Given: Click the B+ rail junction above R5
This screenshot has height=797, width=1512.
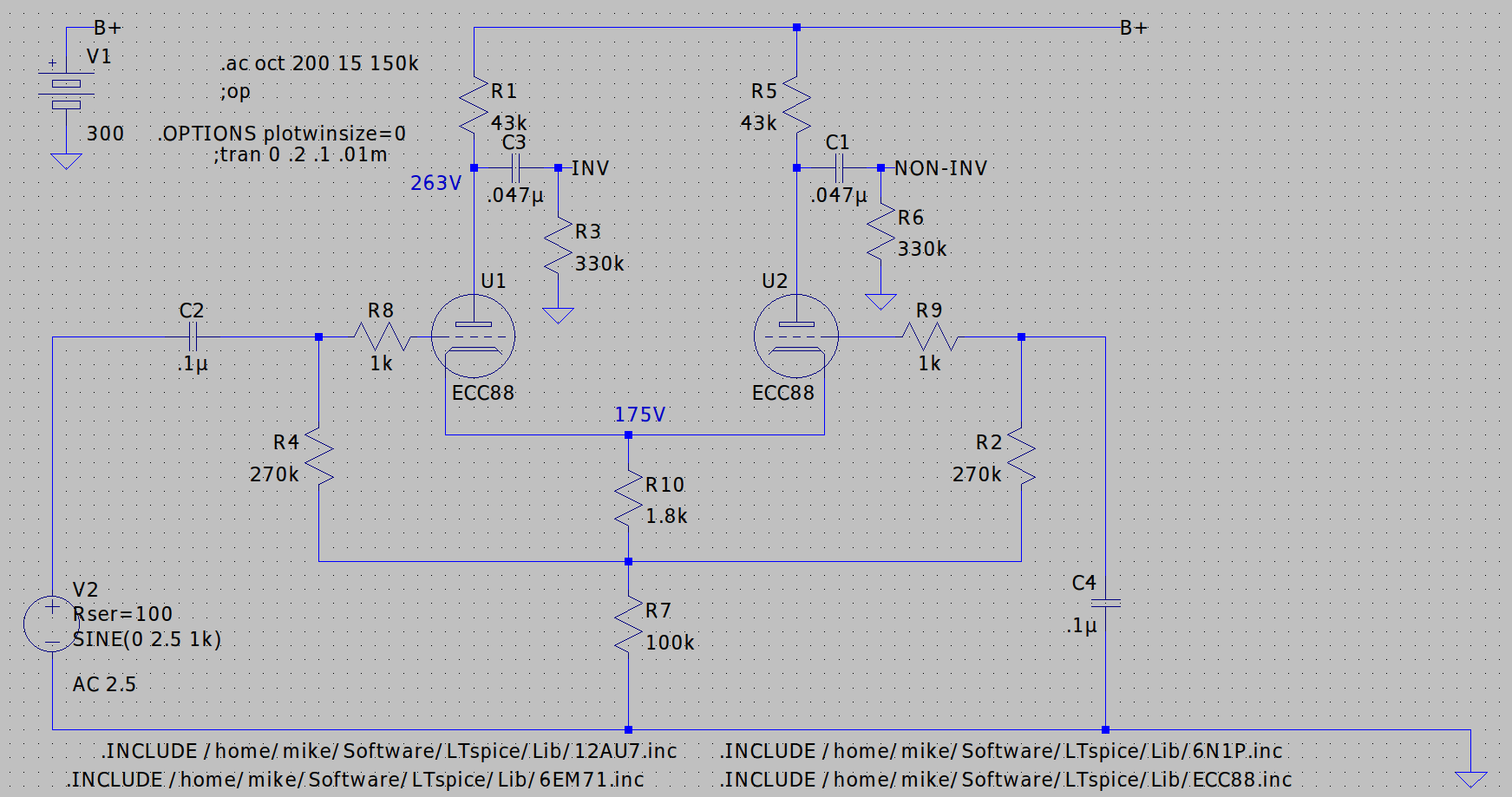Looking at the screenshot, I should click(x=796, y=28).
